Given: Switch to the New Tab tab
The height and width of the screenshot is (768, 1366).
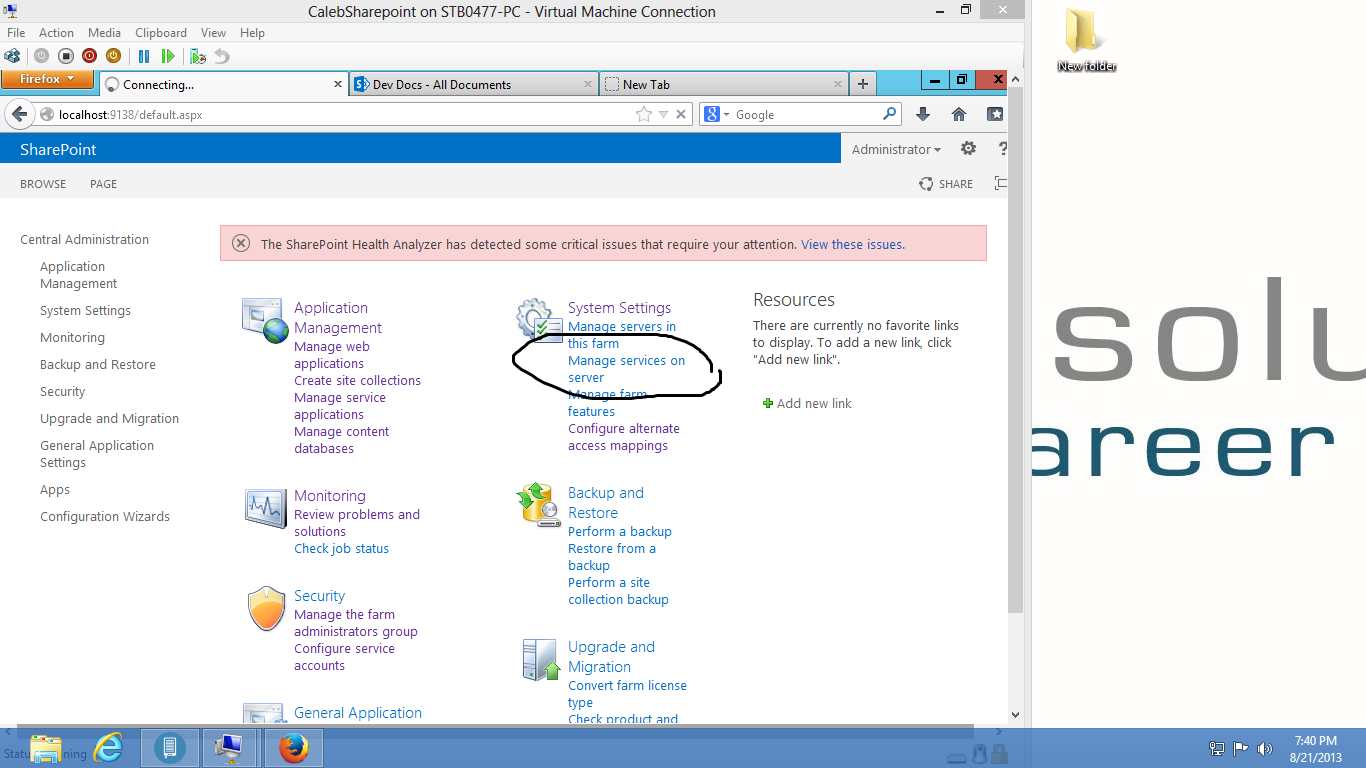Looking at the screenshot, I should pyautogui.click(x=723, y=84).
